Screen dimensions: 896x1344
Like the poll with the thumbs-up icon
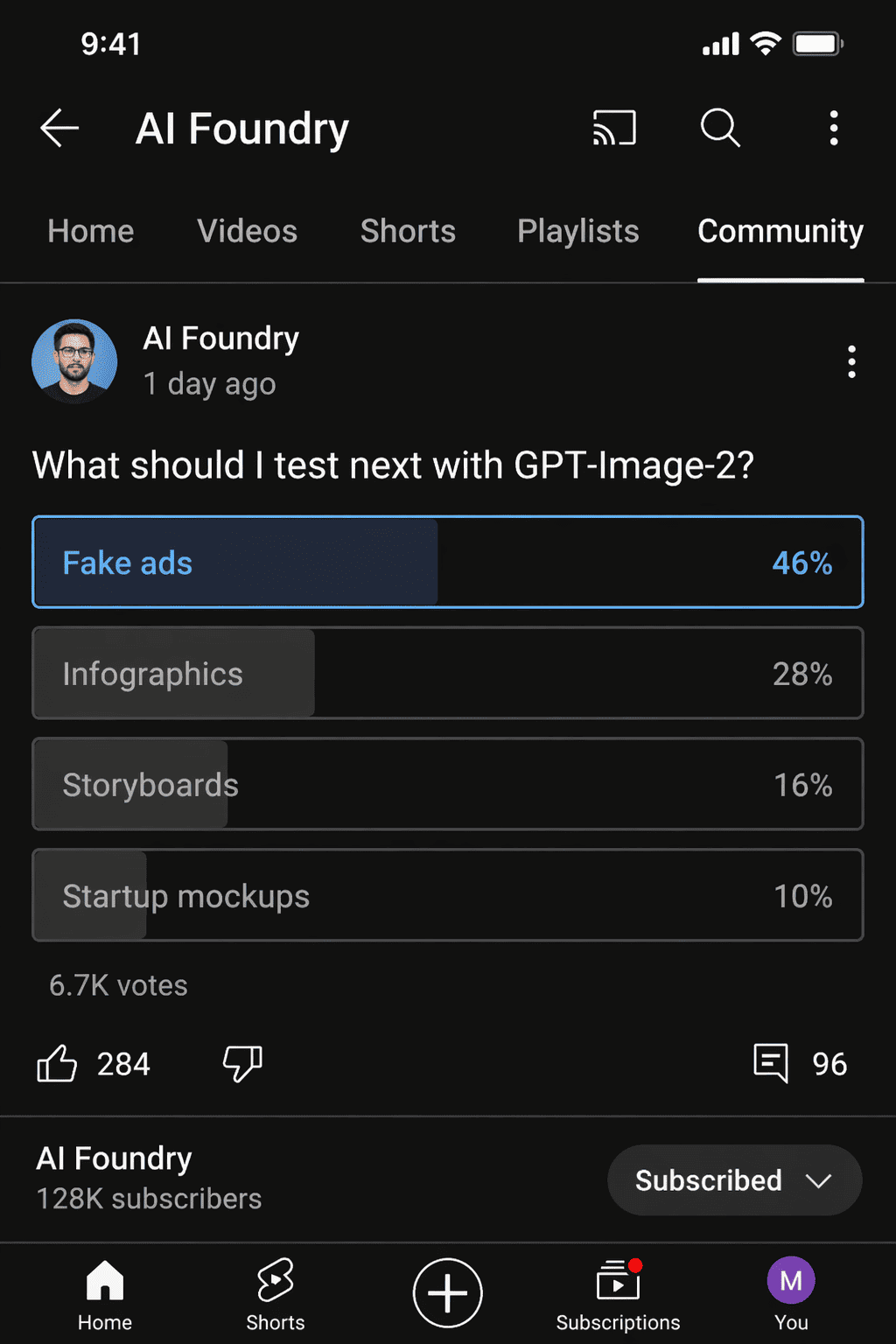(57, 1064)
